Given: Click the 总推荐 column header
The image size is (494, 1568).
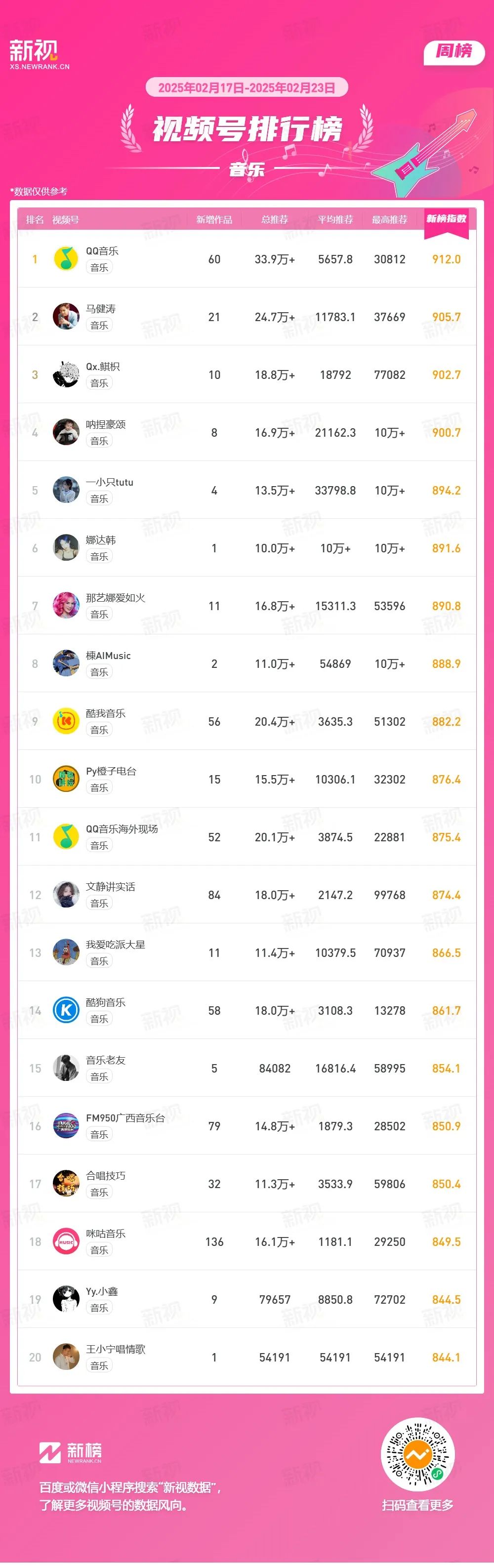Looking at the screenshot, I should pos(274,220).
